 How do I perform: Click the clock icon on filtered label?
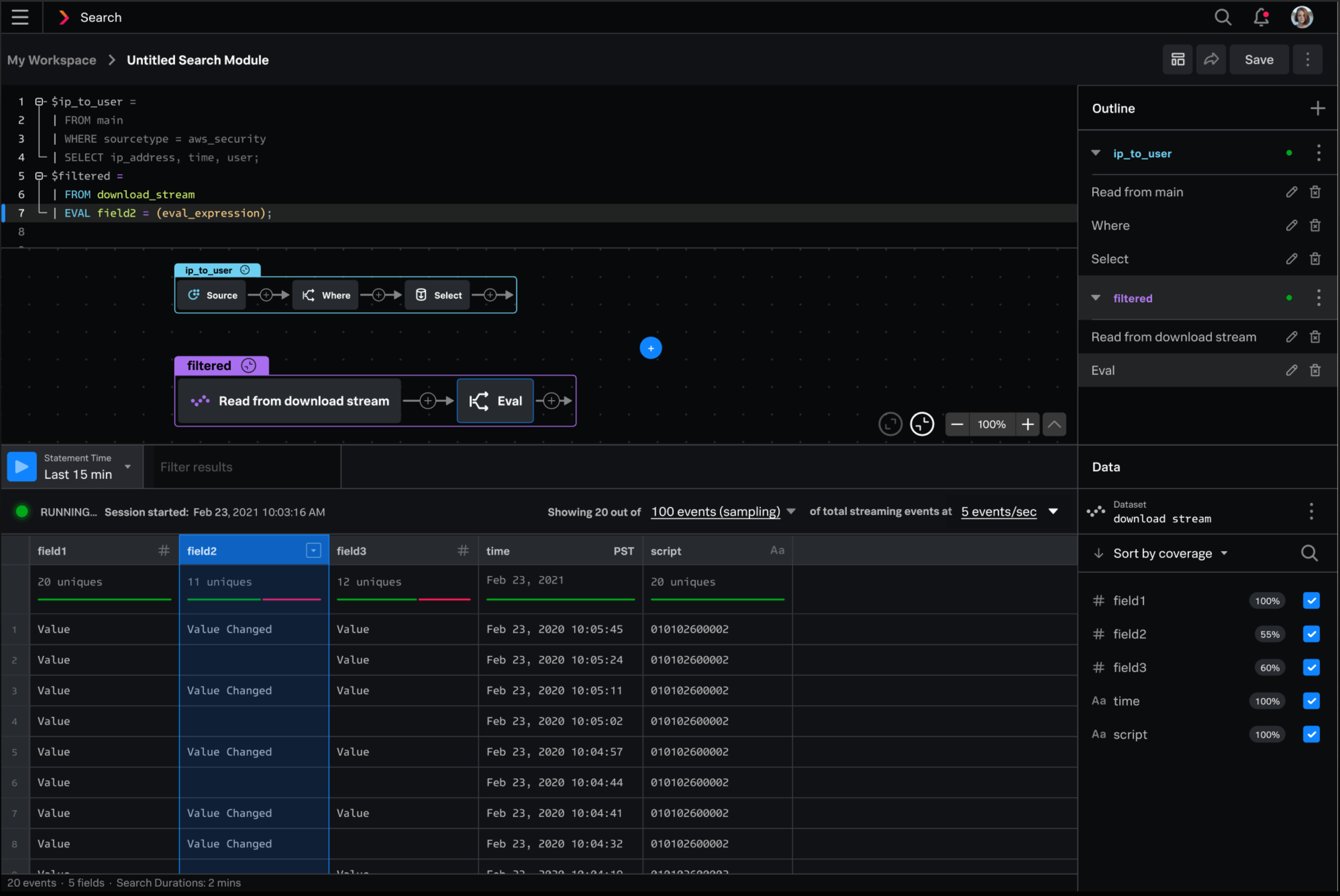click(x=248, y=366)
